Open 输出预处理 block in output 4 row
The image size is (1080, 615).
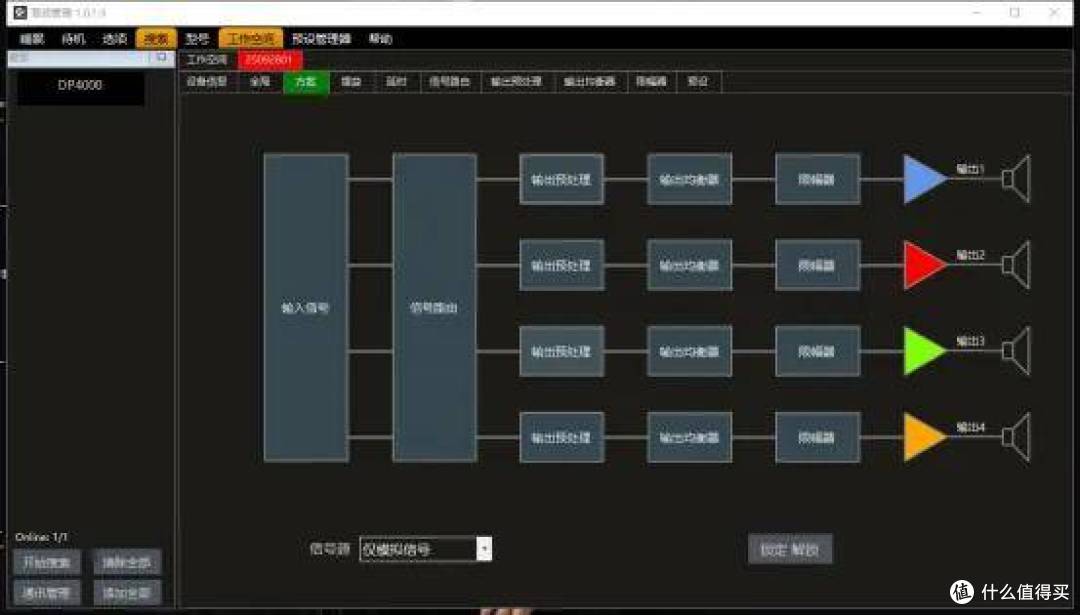(x=561, y=437)
